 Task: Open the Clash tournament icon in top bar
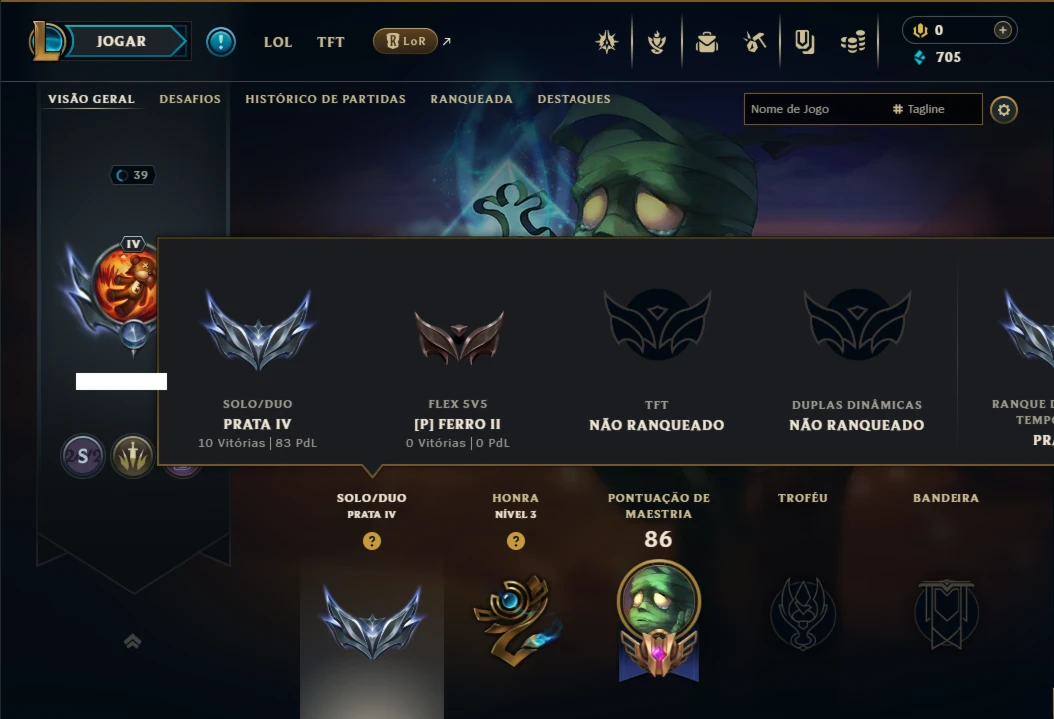point(606,42)
